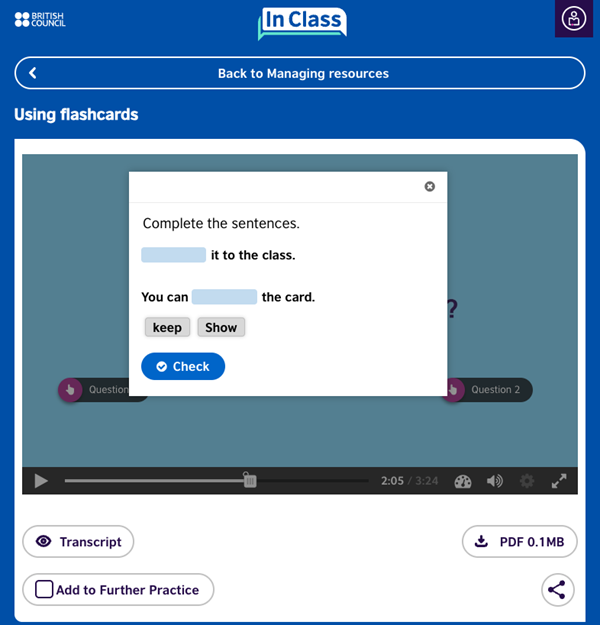
Task: Open the playback speed gauge control
Action: click(462, 481)
